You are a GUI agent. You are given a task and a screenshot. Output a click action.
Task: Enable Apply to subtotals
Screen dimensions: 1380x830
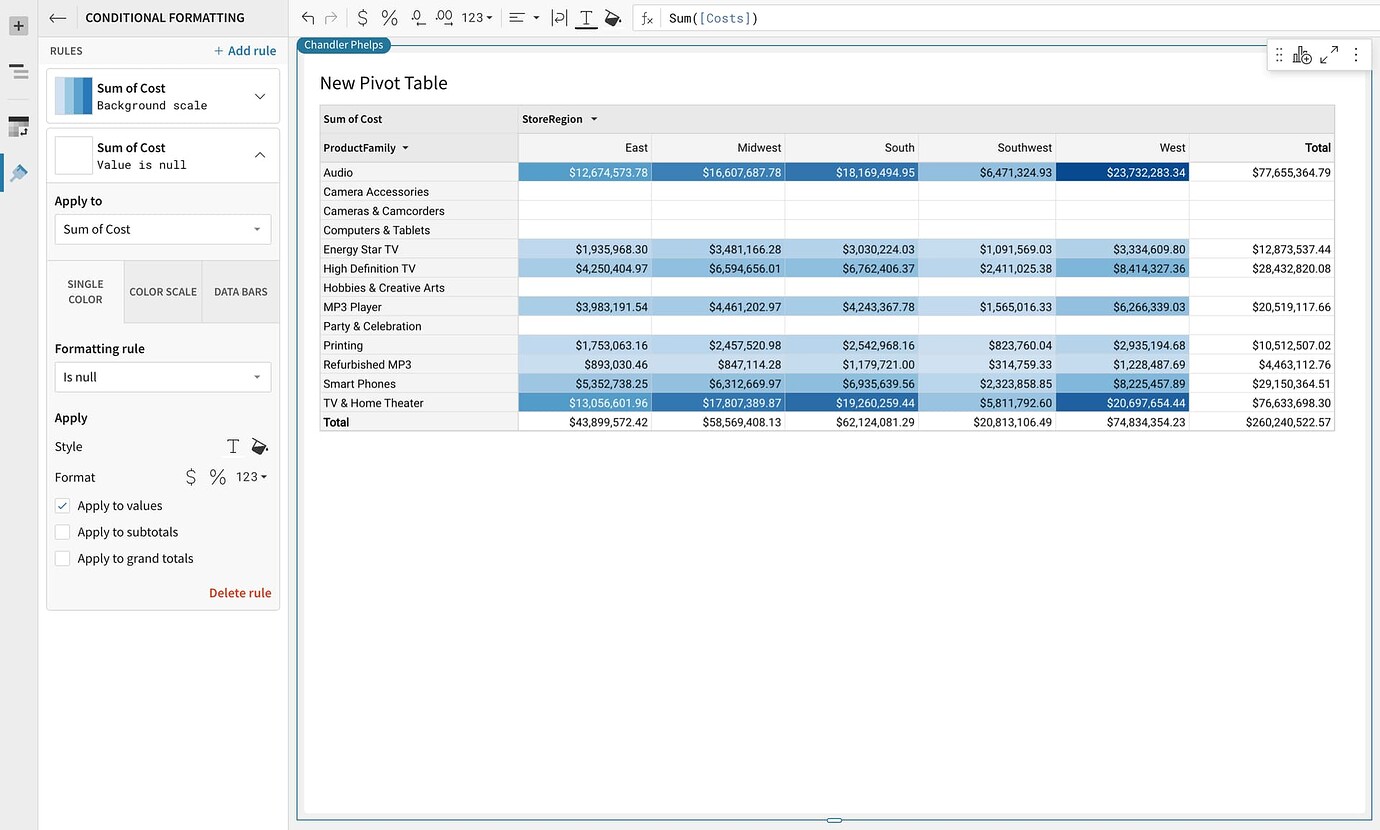[x=62, y=532]
